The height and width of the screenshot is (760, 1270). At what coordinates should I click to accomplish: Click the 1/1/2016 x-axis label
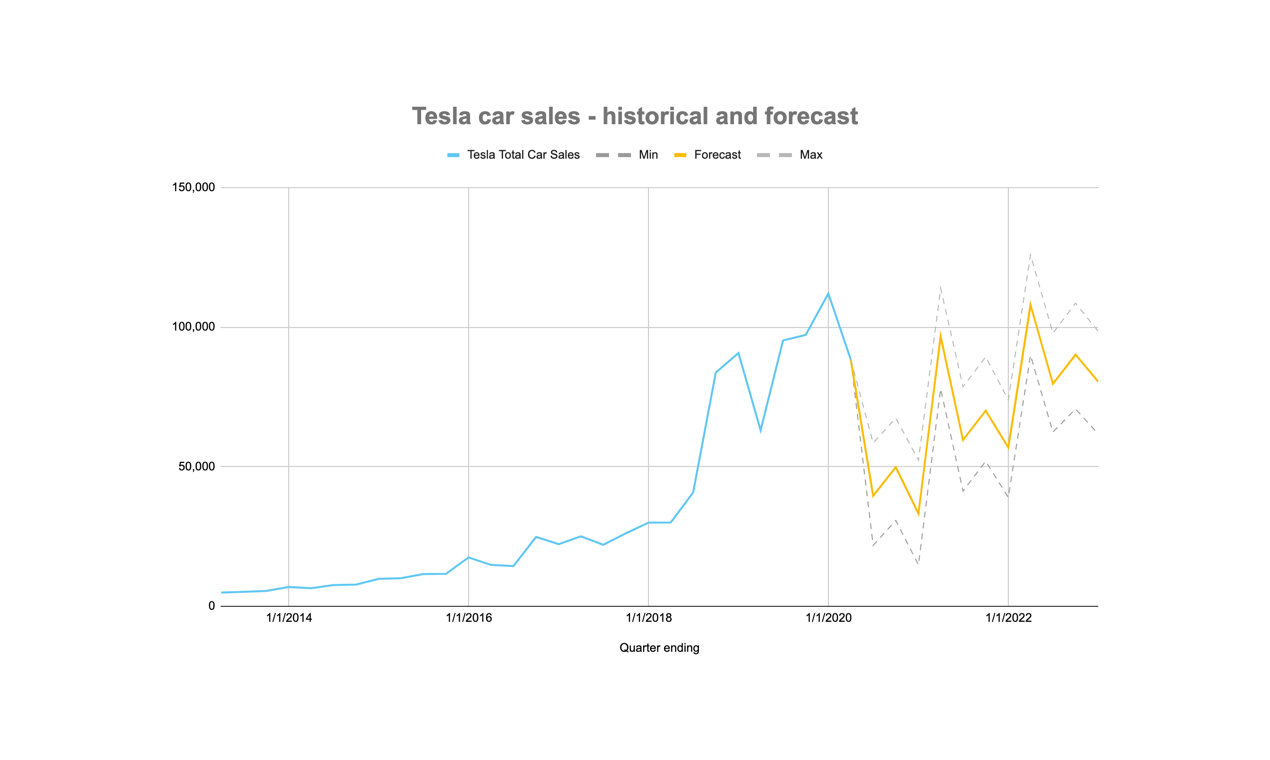(469, 618)
